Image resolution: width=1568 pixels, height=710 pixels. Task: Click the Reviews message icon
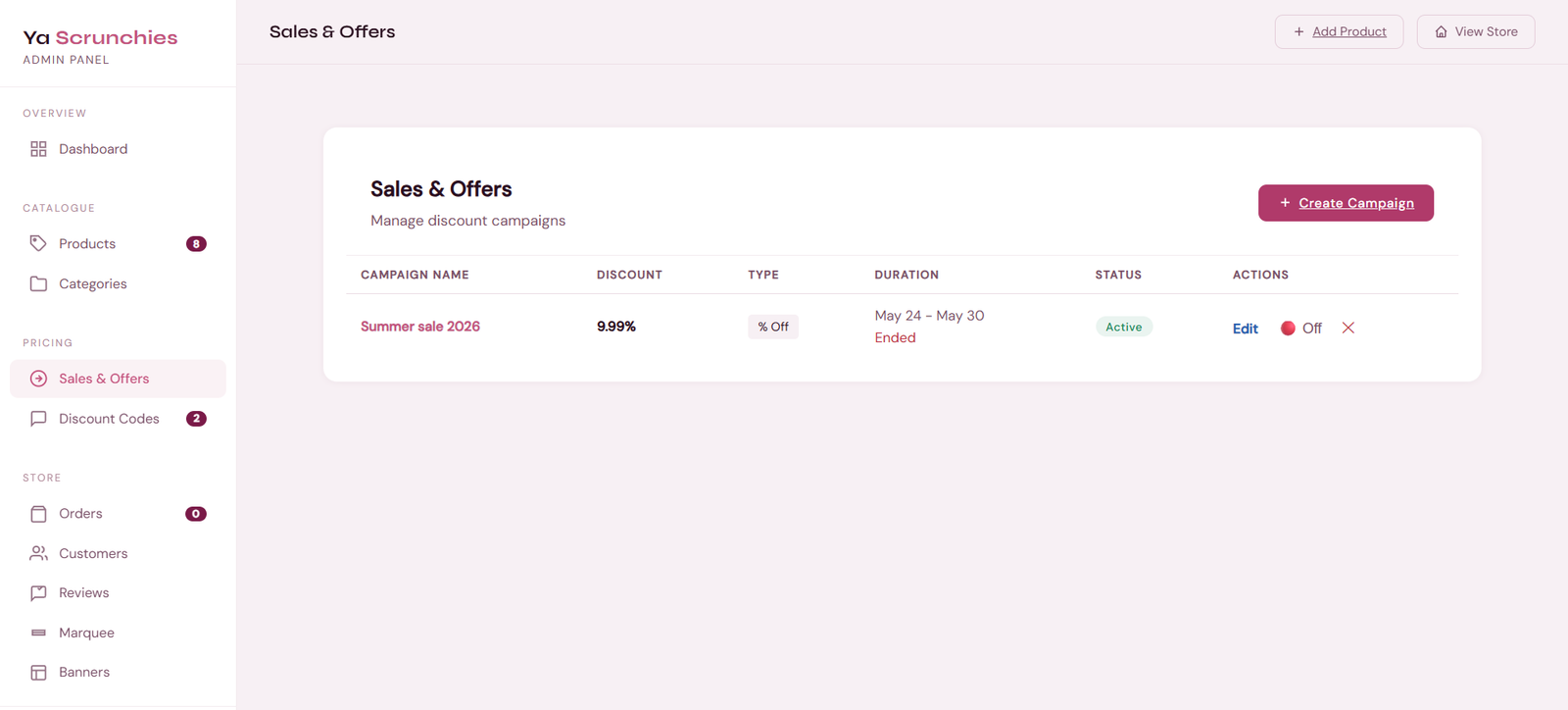pos(38,593)
